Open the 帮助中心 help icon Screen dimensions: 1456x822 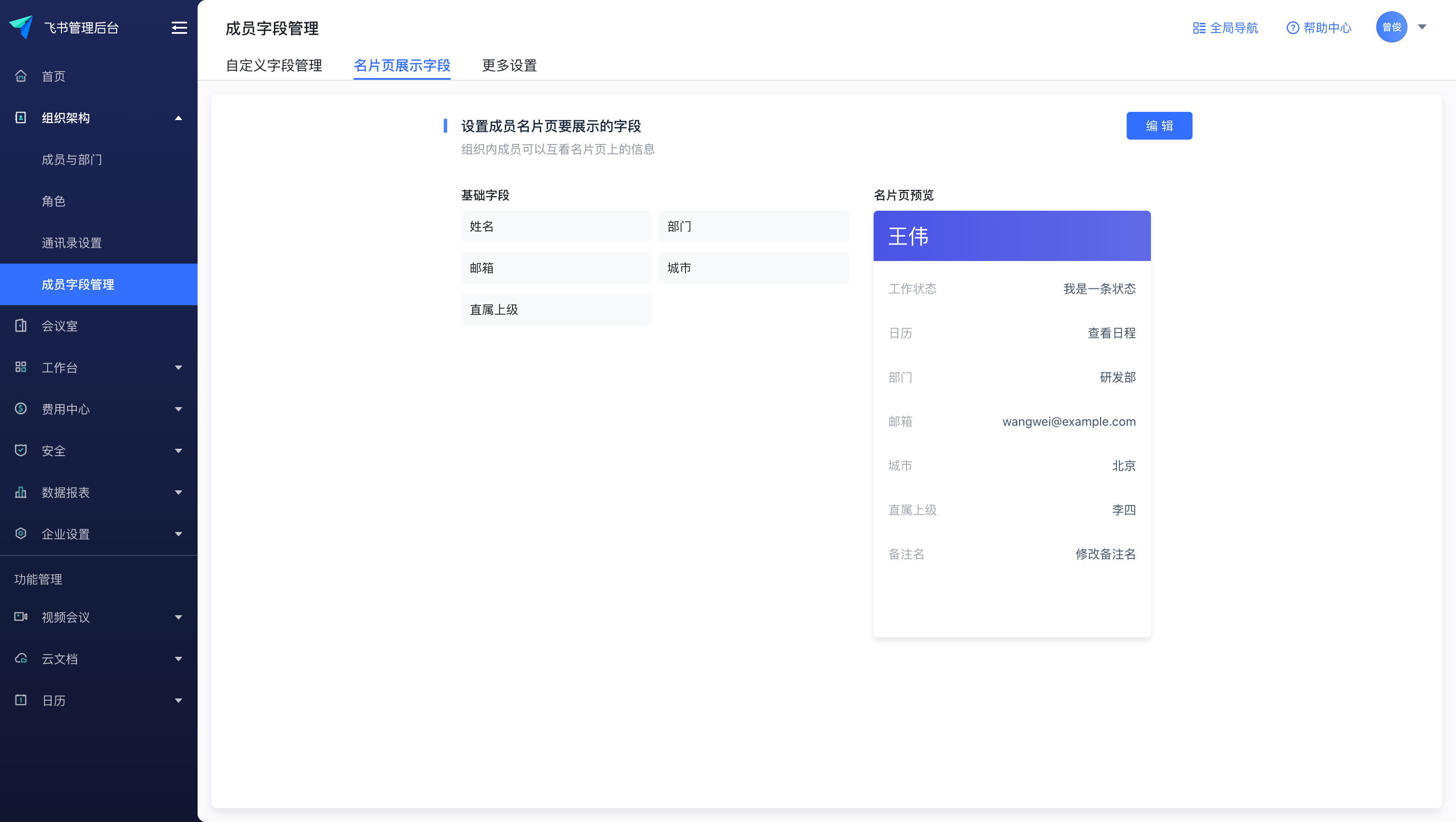click(x=1293, y=28)
